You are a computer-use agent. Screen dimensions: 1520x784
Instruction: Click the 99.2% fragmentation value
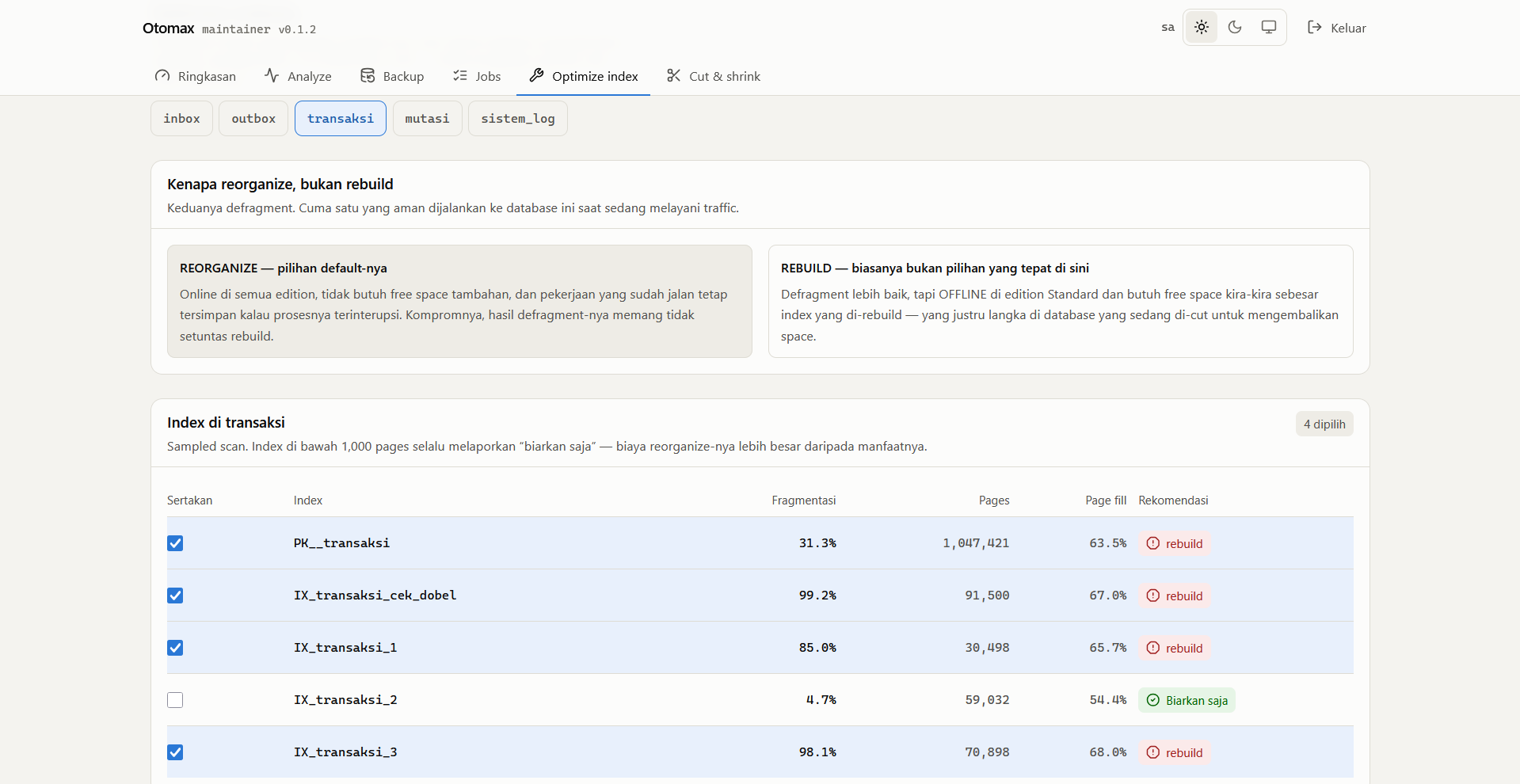point(817,596)
